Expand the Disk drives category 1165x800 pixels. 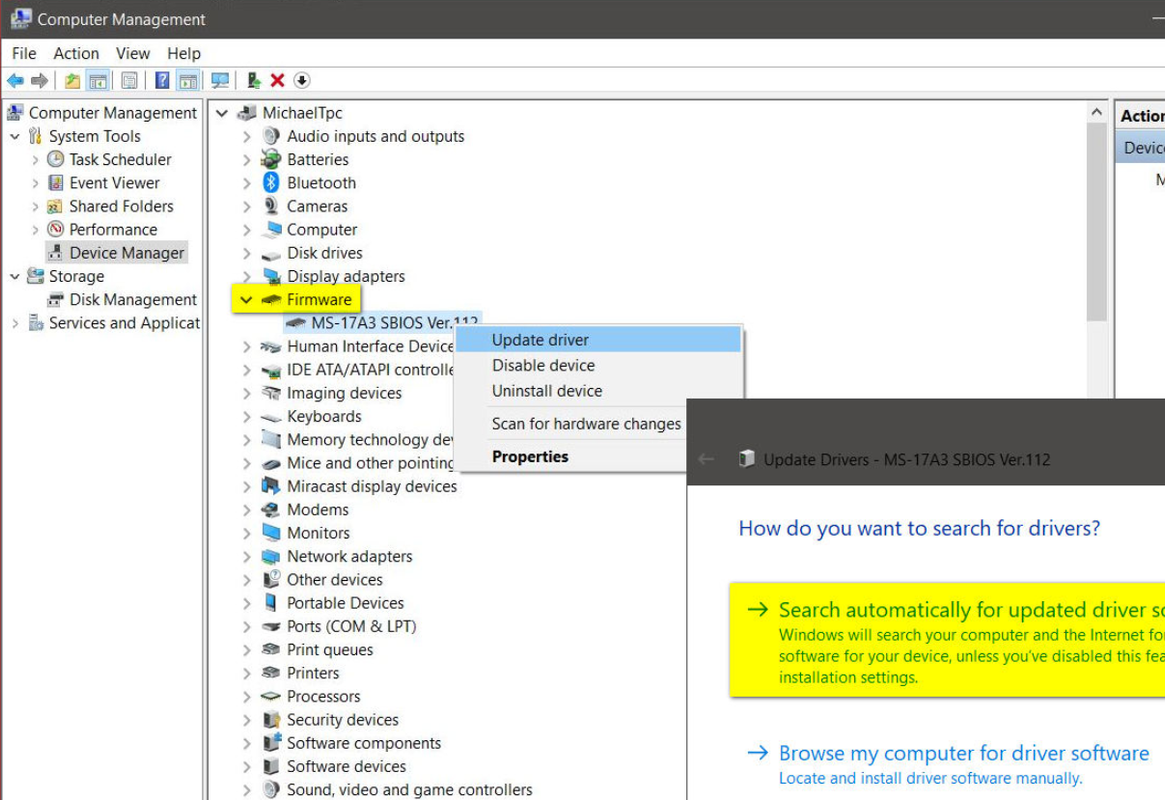[246, 253]
